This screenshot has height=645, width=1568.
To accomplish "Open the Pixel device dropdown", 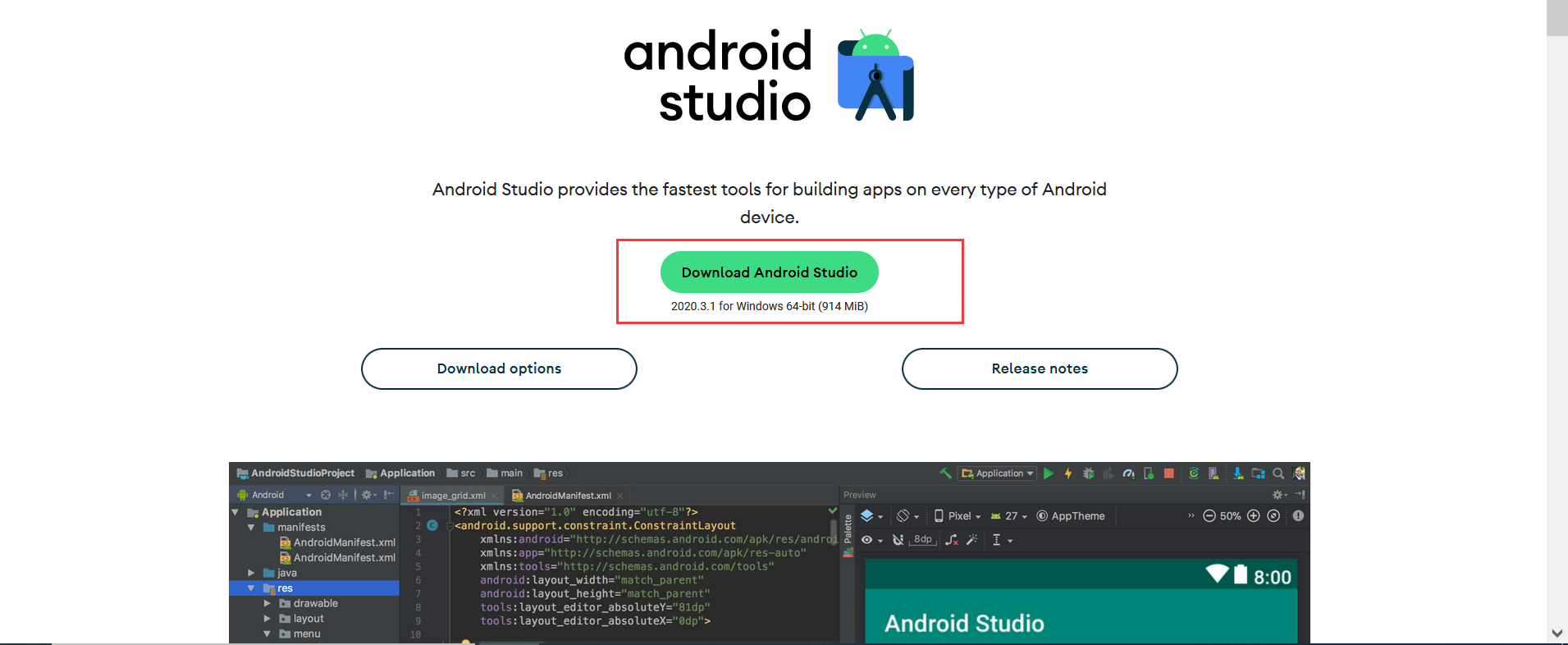I will [958, 516].
